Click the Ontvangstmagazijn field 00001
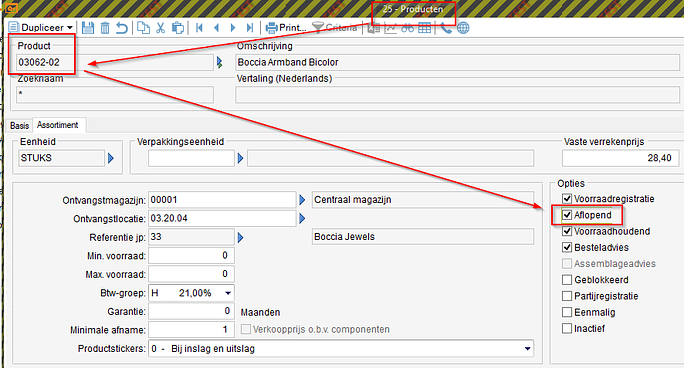Screen dimensions: 684x368 pyautogui.click(x=222, y=200)
